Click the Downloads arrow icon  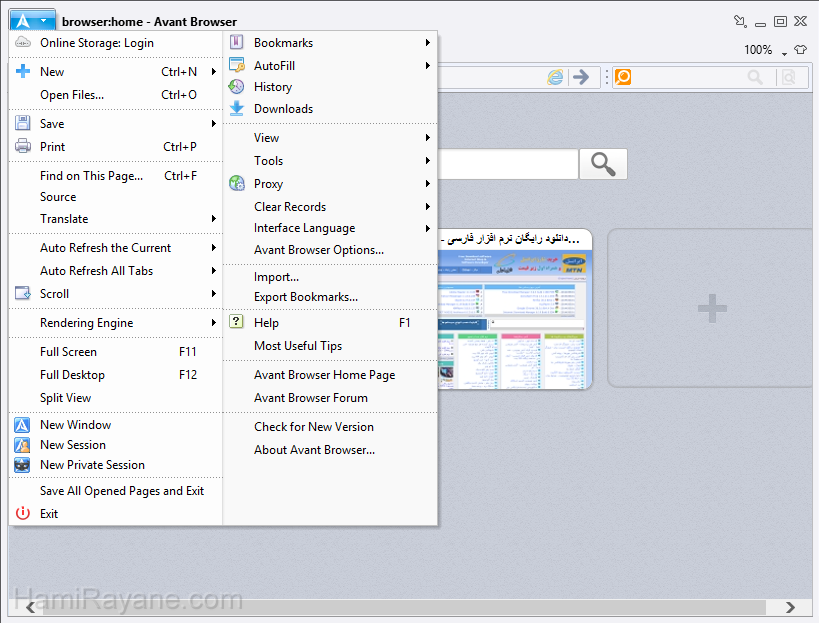click(x=237, y=108)
